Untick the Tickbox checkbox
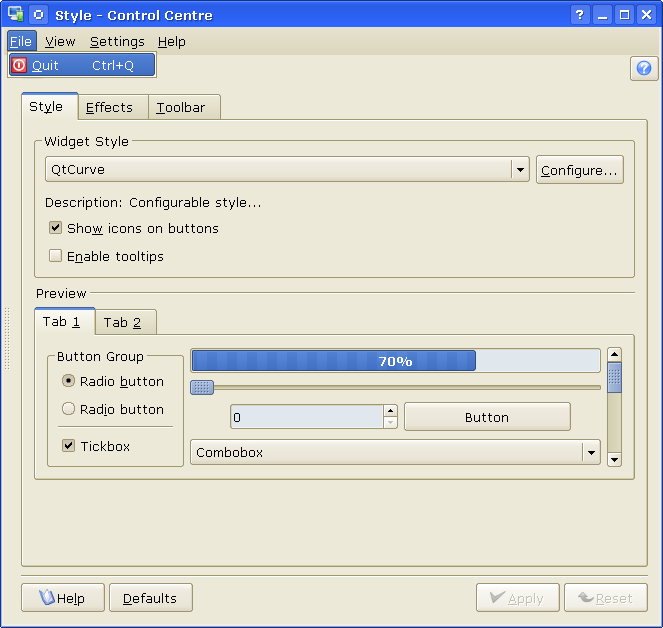Image resolution: width=663 pixels, height=628 pixels. tap(68, 445)
